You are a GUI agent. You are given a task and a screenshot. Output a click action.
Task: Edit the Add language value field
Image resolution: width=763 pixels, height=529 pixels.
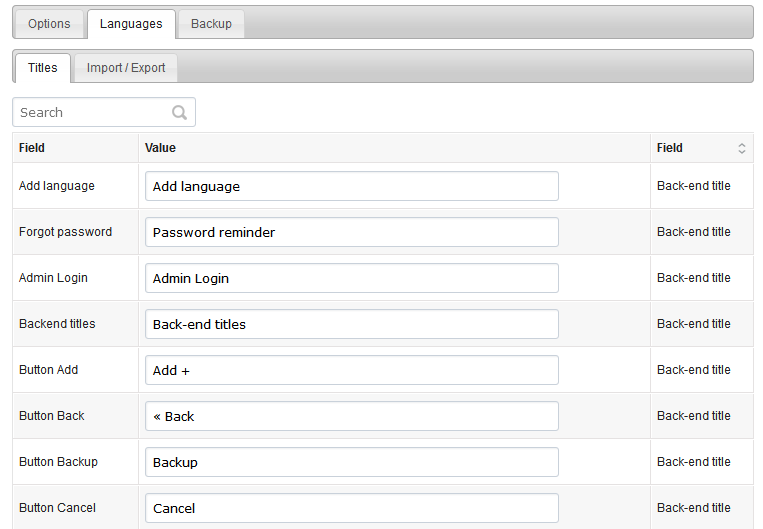[351, 186]
